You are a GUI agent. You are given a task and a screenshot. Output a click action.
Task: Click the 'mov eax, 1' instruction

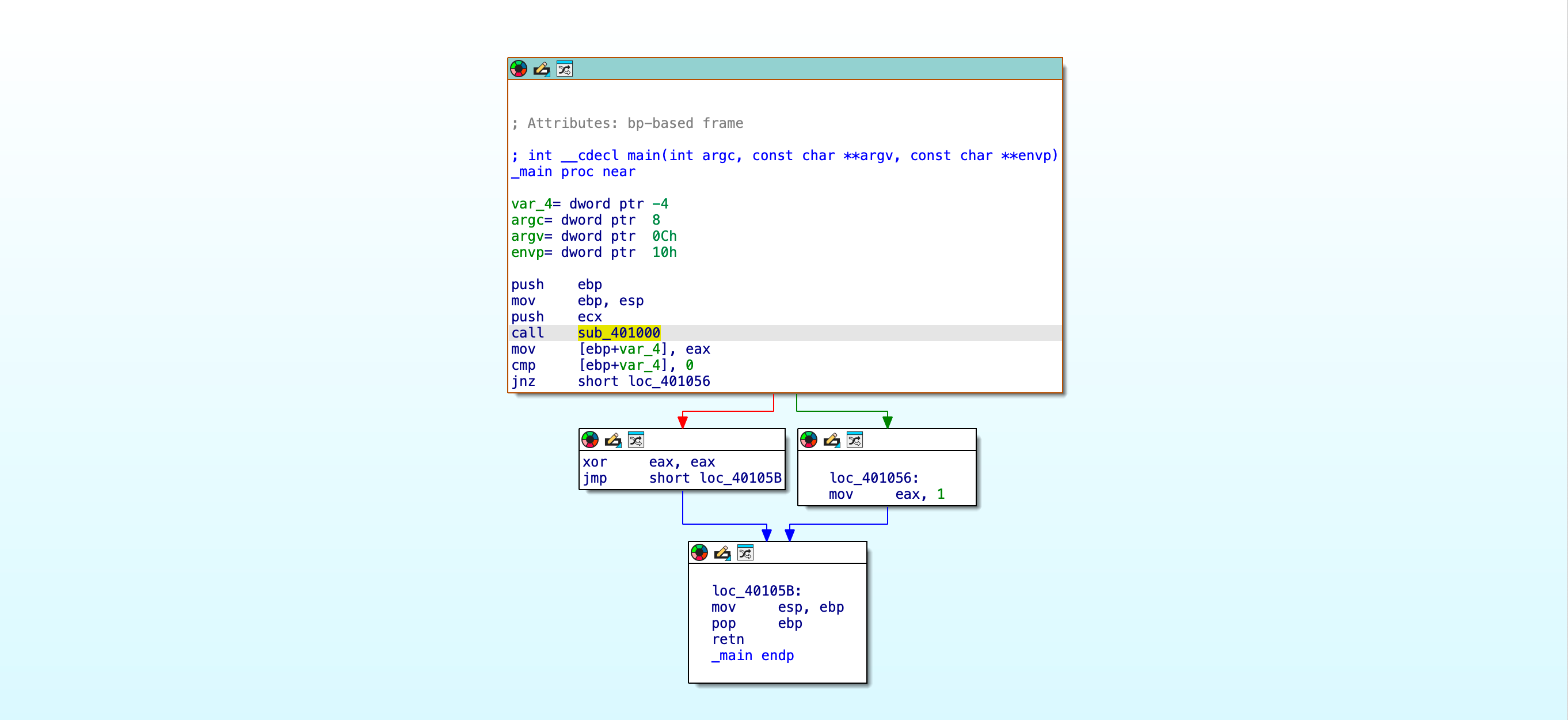[886, 494]
